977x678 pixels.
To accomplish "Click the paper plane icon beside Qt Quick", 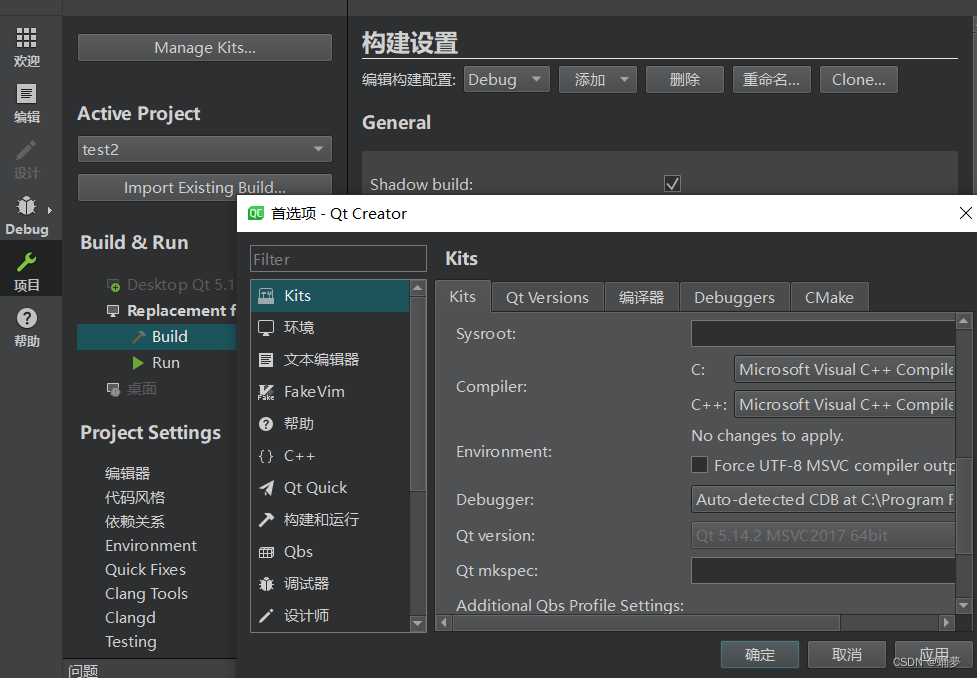I will [266, 488].
